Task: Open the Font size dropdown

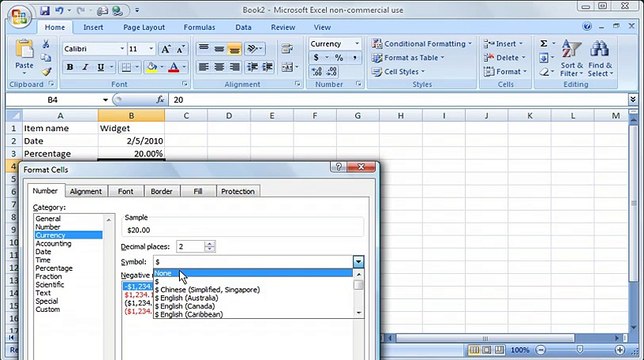Action: pos(151,49)
